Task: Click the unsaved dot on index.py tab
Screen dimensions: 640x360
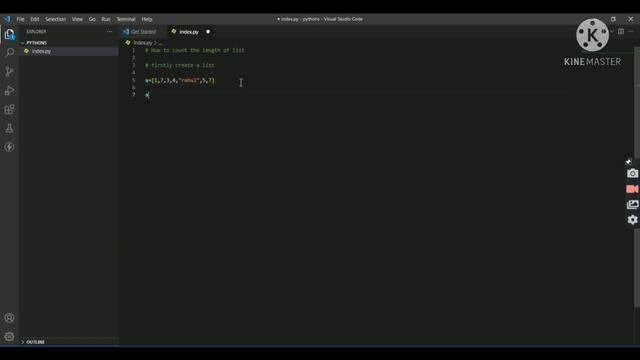Action: [208, 32]
